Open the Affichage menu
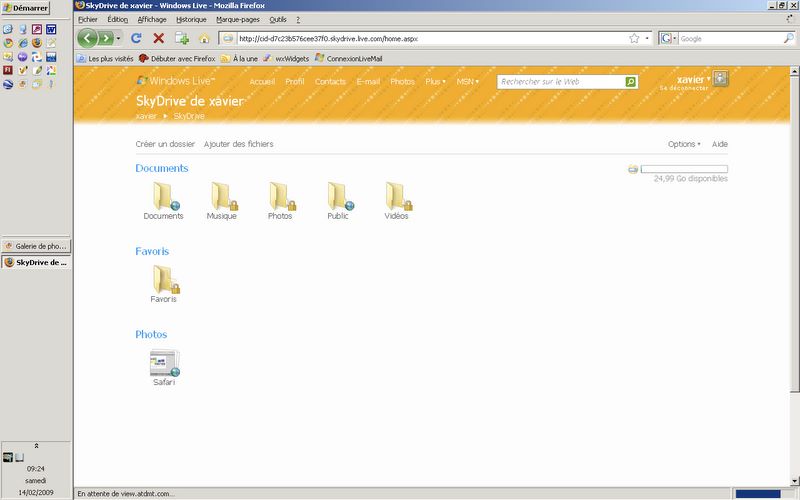This screenshot has width=800, height=500. (152, 19)
